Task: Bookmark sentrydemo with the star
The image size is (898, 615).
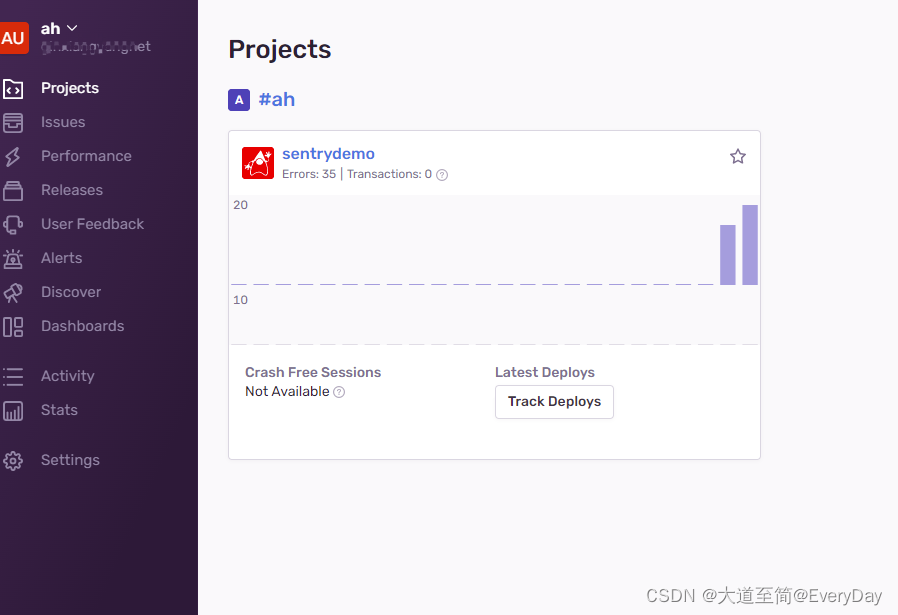Action: [738, 156]
